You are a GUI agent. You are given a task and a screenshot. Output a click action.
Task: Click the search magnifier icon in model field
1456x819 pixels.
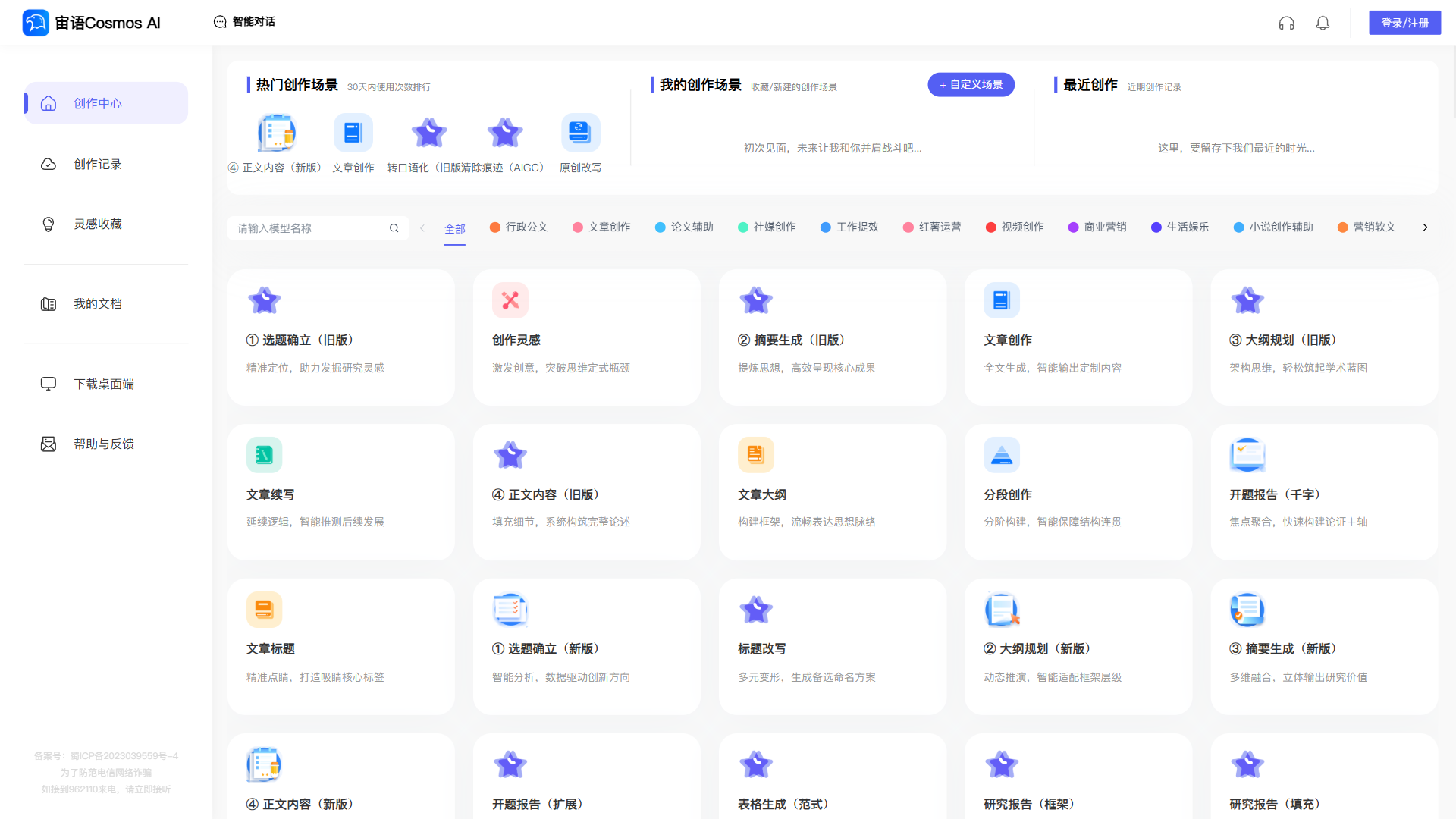[x=394, y=228]
